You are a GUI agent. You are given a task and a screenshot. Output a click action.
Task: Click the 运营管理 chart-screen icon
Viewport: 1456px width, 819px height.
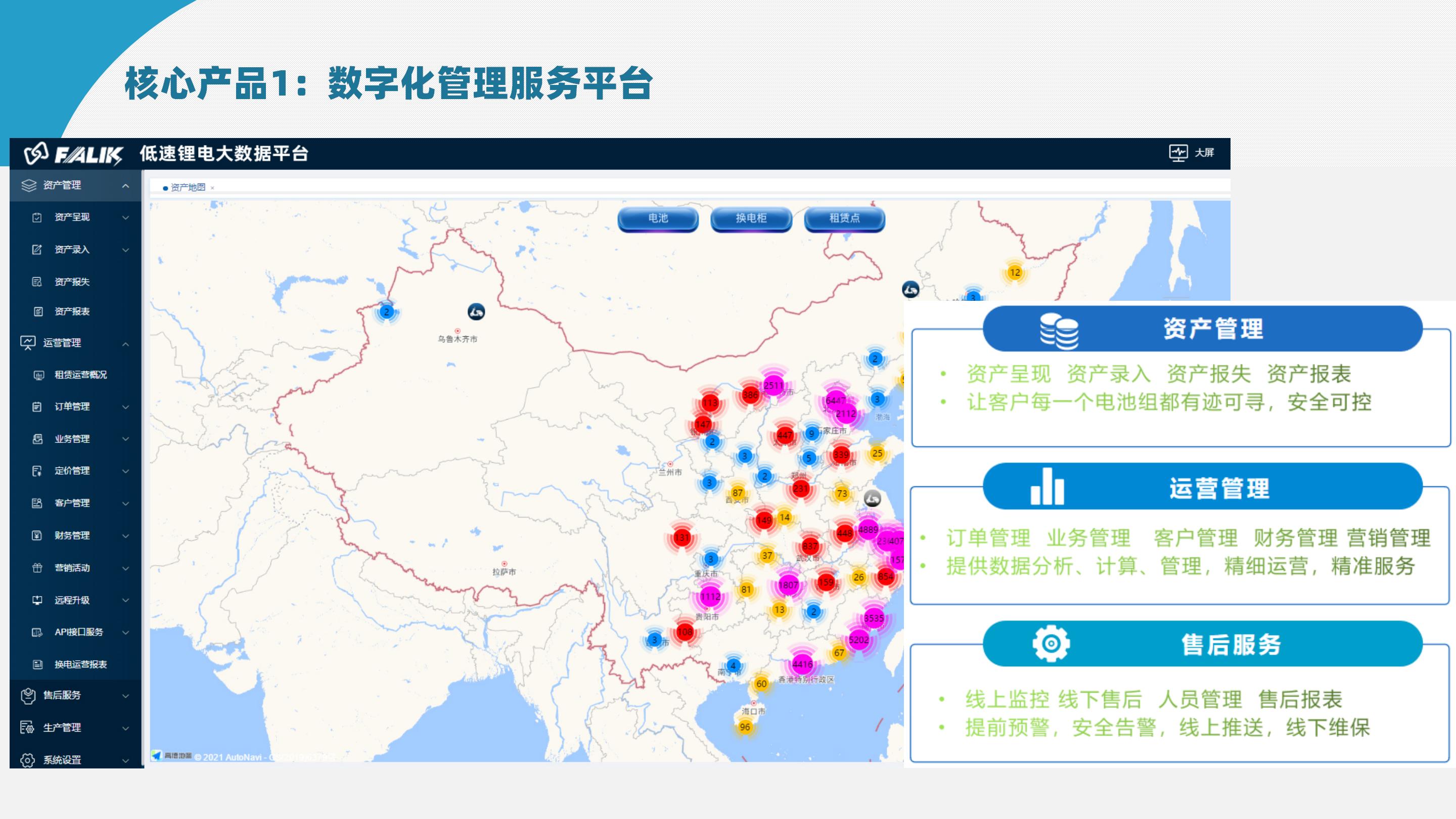click(28, 343)
